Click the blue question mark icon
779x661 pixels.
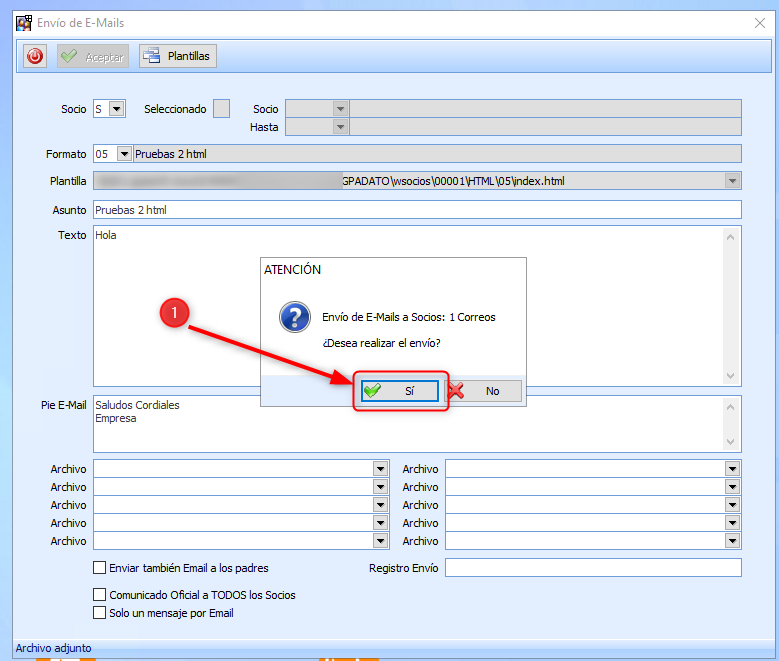coord(292,318)
